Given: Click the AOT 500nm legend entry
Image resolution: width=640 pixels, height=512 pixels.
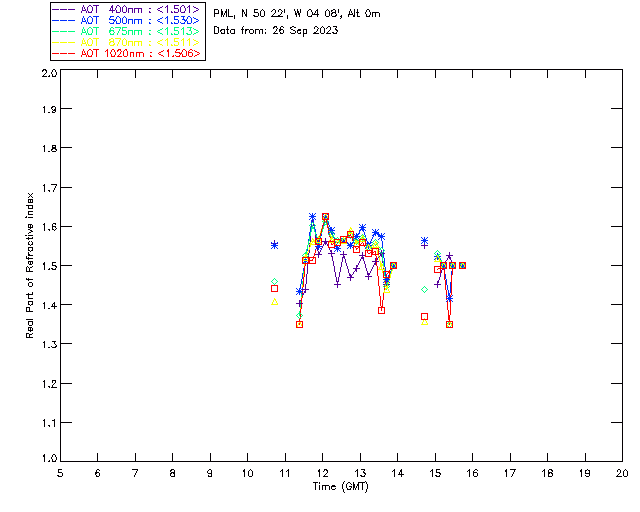Looking at the screenshot, I should pos(127,20).
